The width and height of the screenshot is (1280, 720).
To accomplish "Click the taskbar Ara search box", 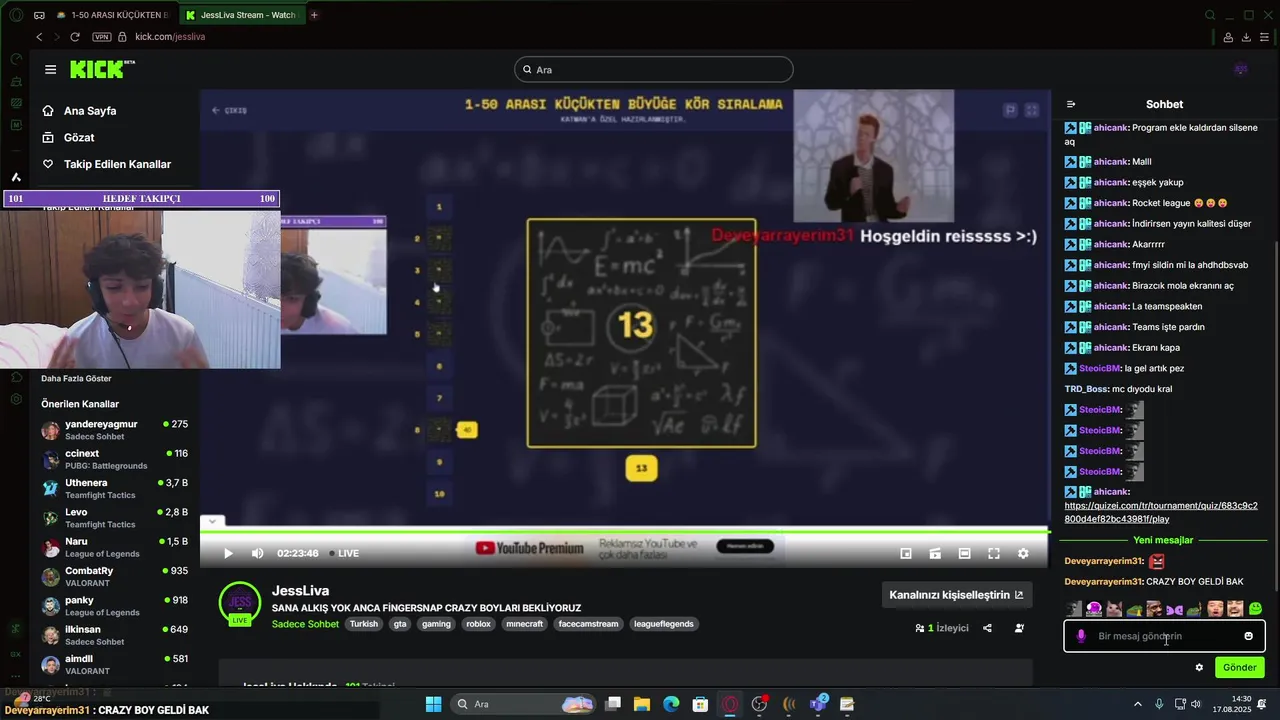I will 523,704.
